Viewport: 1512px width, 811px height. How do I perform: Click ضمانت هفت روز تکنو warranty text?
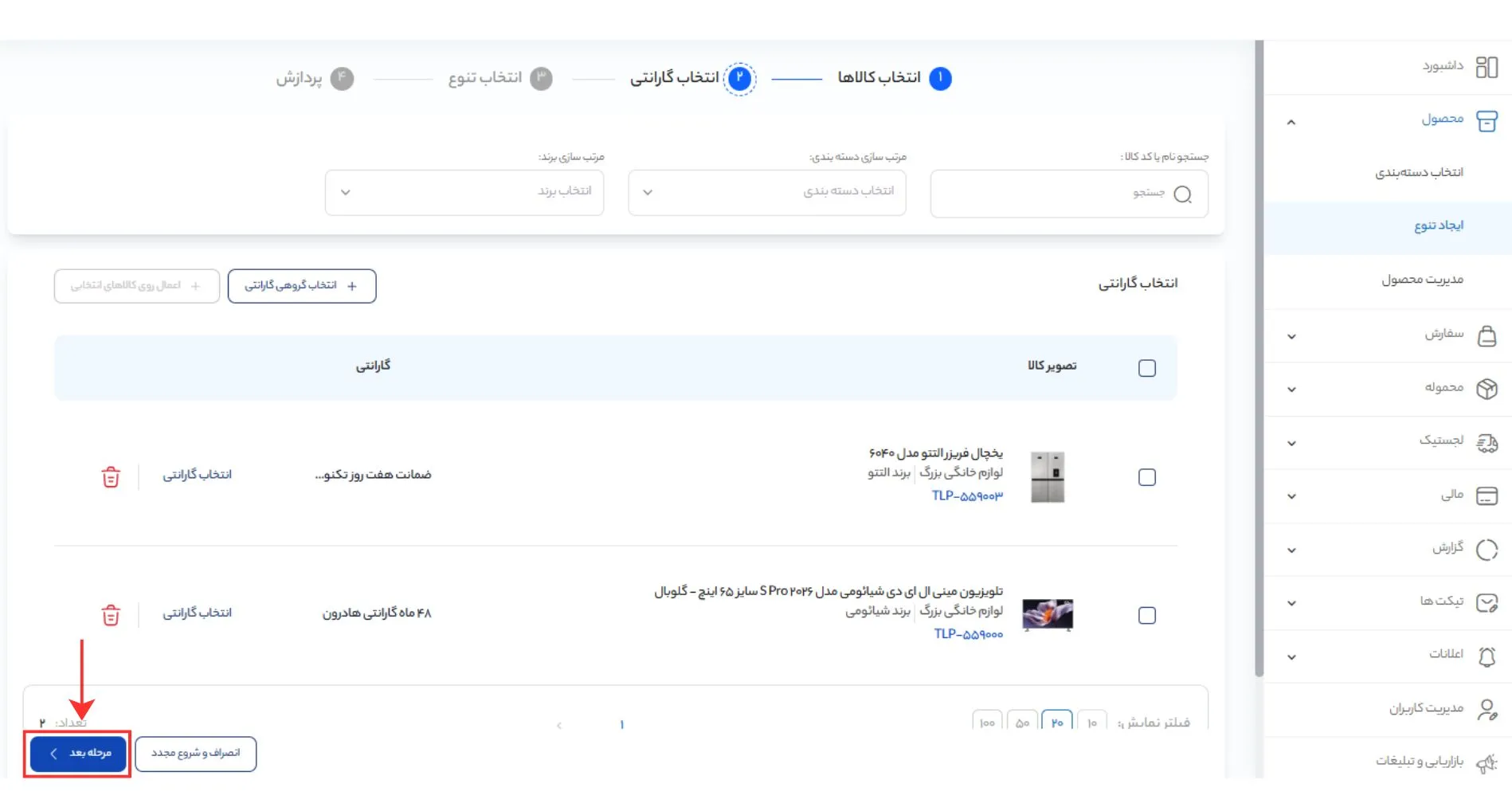(373, 476)
